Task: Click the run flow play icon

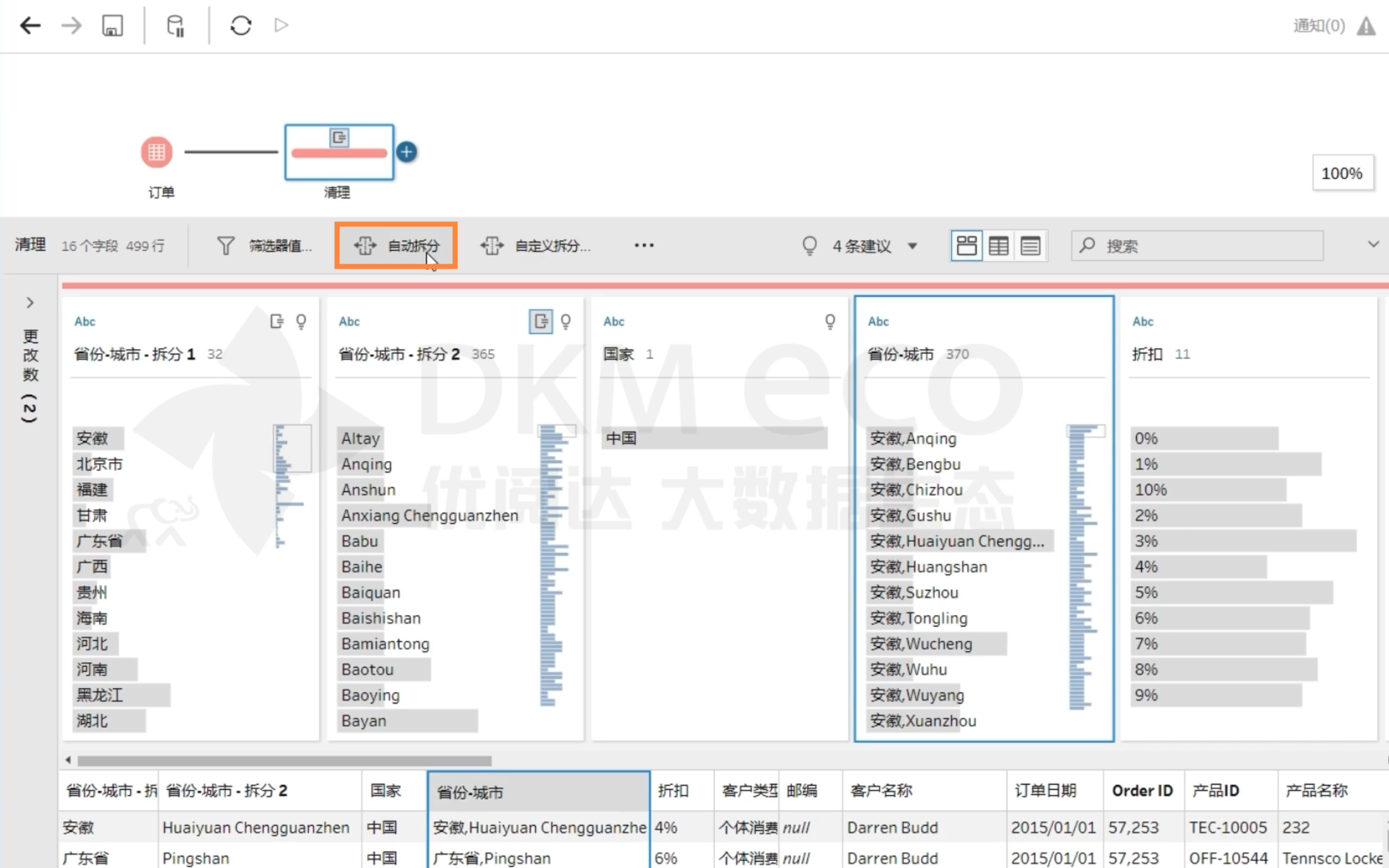Action: pos(281,25)
